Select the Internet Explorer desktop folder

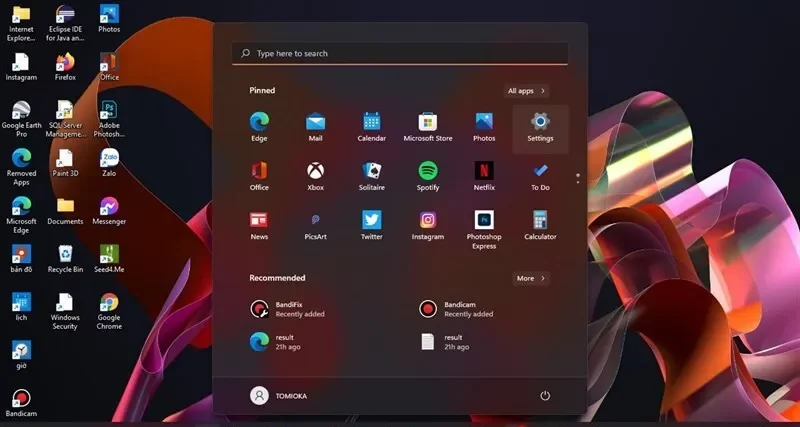pyautogui.click(x=21, y=23)
